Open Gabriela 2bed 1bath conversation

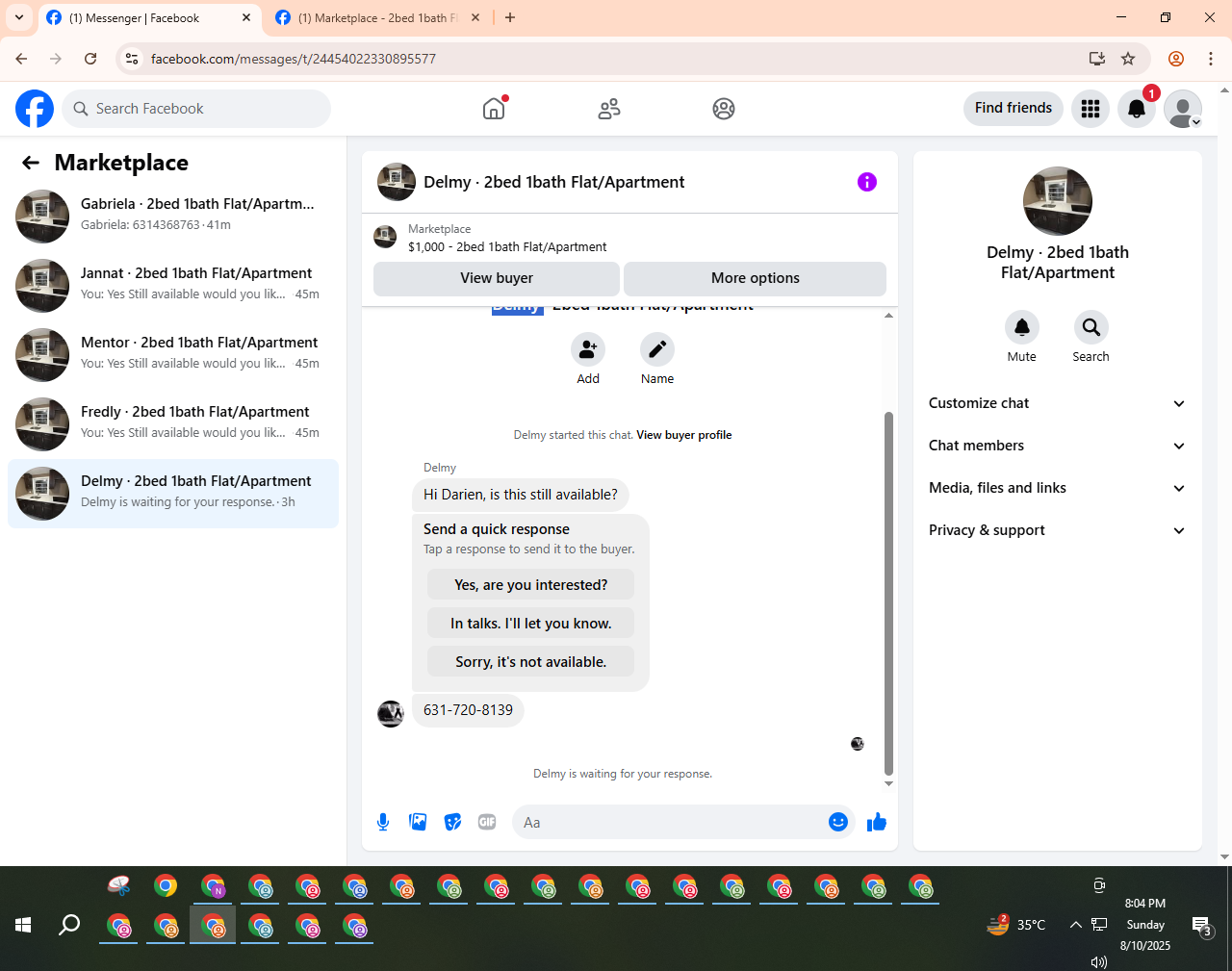[x=173, y=217]
